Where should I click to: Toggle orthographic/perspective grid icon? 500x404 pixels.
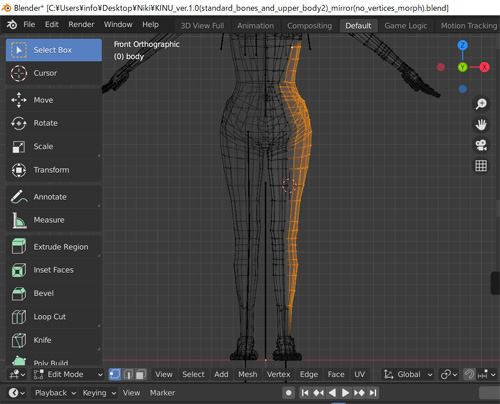click(x=481, y=166)
